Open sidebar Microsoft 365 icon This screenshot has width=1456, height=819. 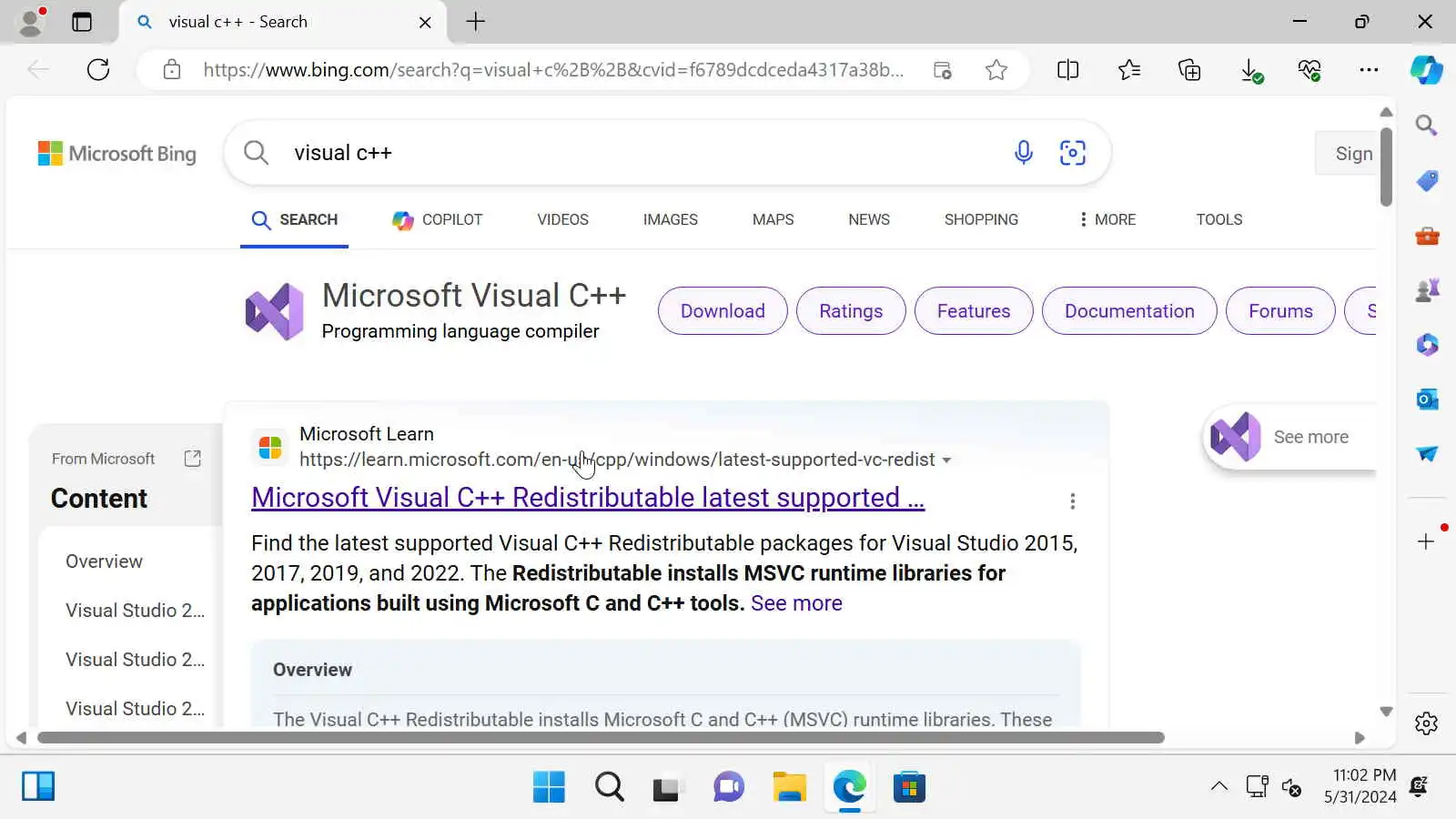[x=1427, y=345]
